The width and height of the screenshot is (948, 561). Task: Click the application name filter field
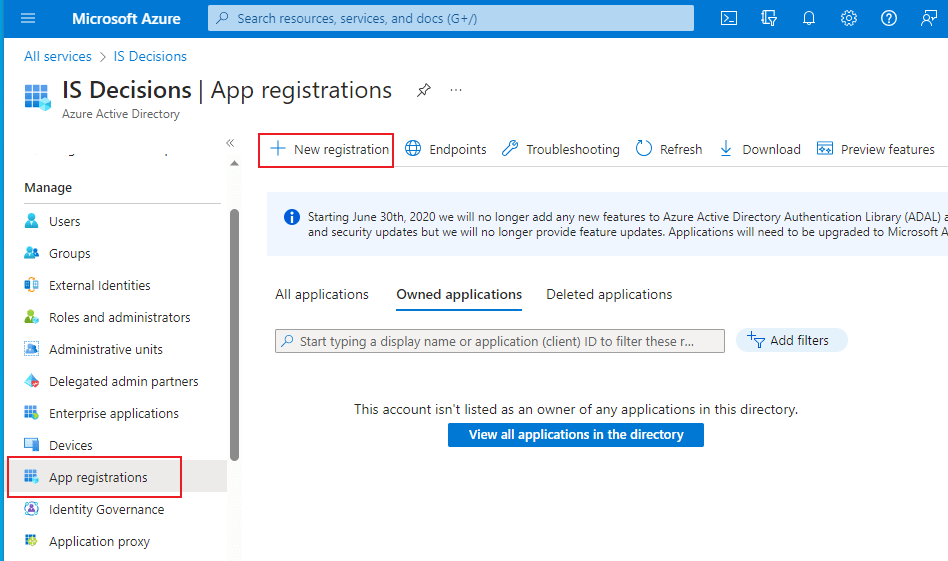[500, 342]
